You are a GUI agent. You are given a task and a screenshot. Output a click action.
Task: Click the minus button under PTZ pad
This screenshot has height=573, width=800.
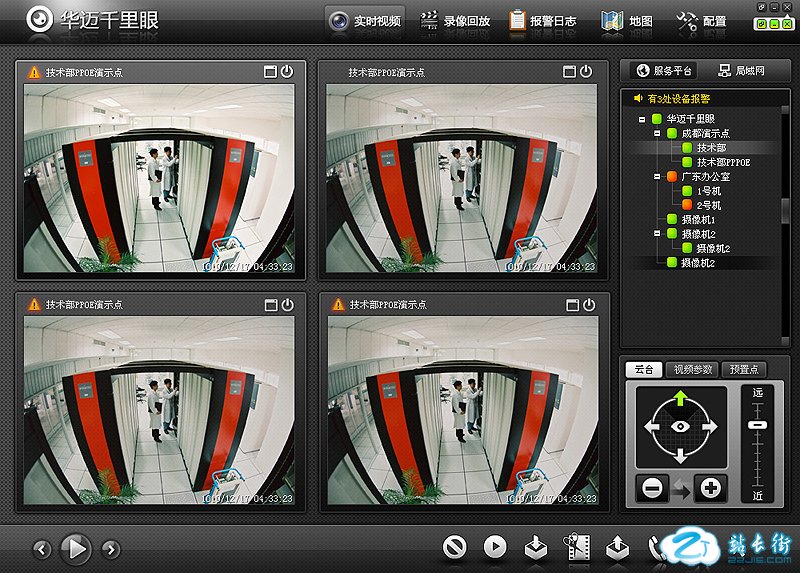point(651,489)
